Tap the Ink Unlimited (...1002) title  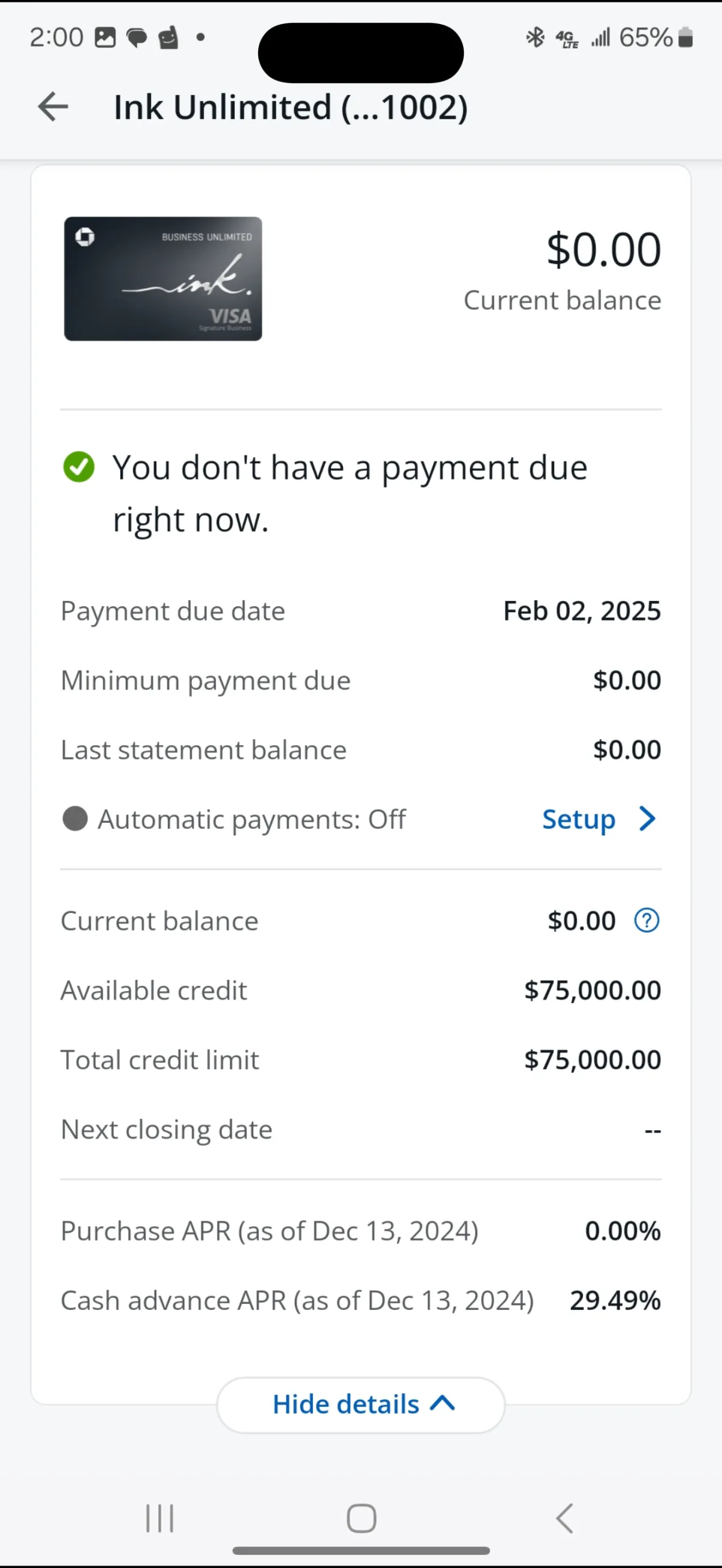click(291, 108)
